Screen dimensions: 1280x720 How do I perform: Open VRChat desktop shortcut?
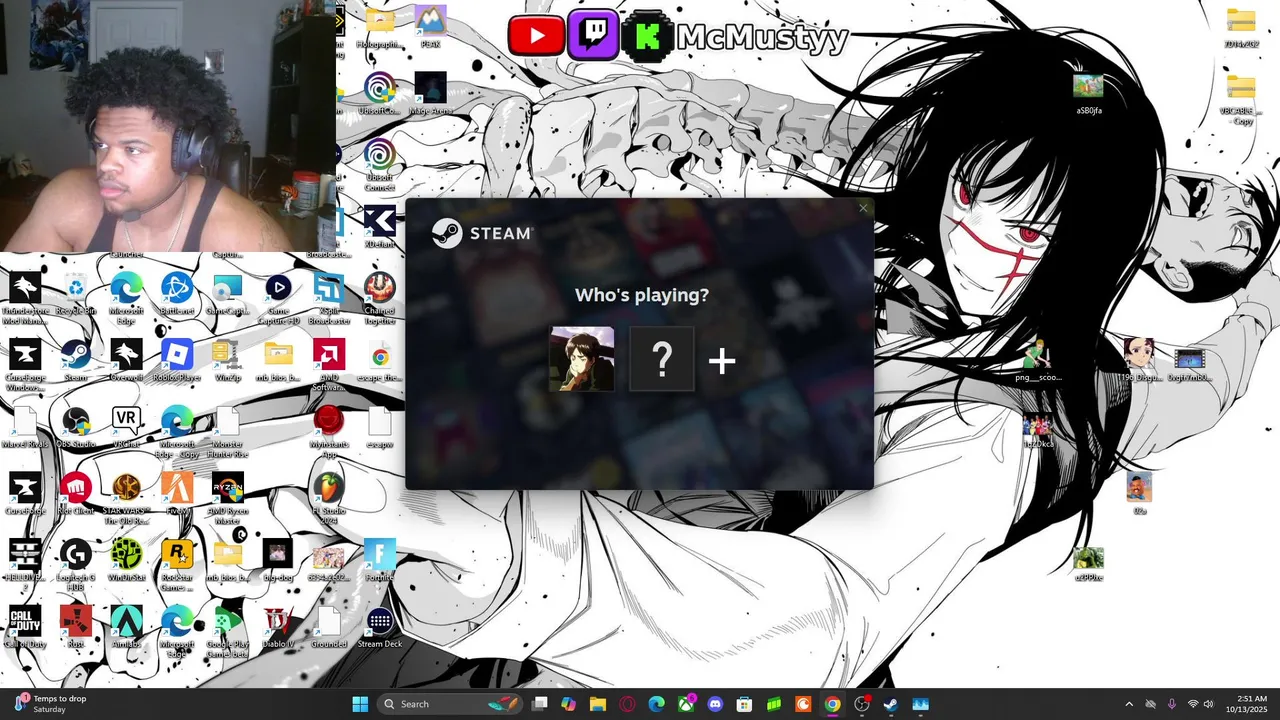[x=126, y=428]
